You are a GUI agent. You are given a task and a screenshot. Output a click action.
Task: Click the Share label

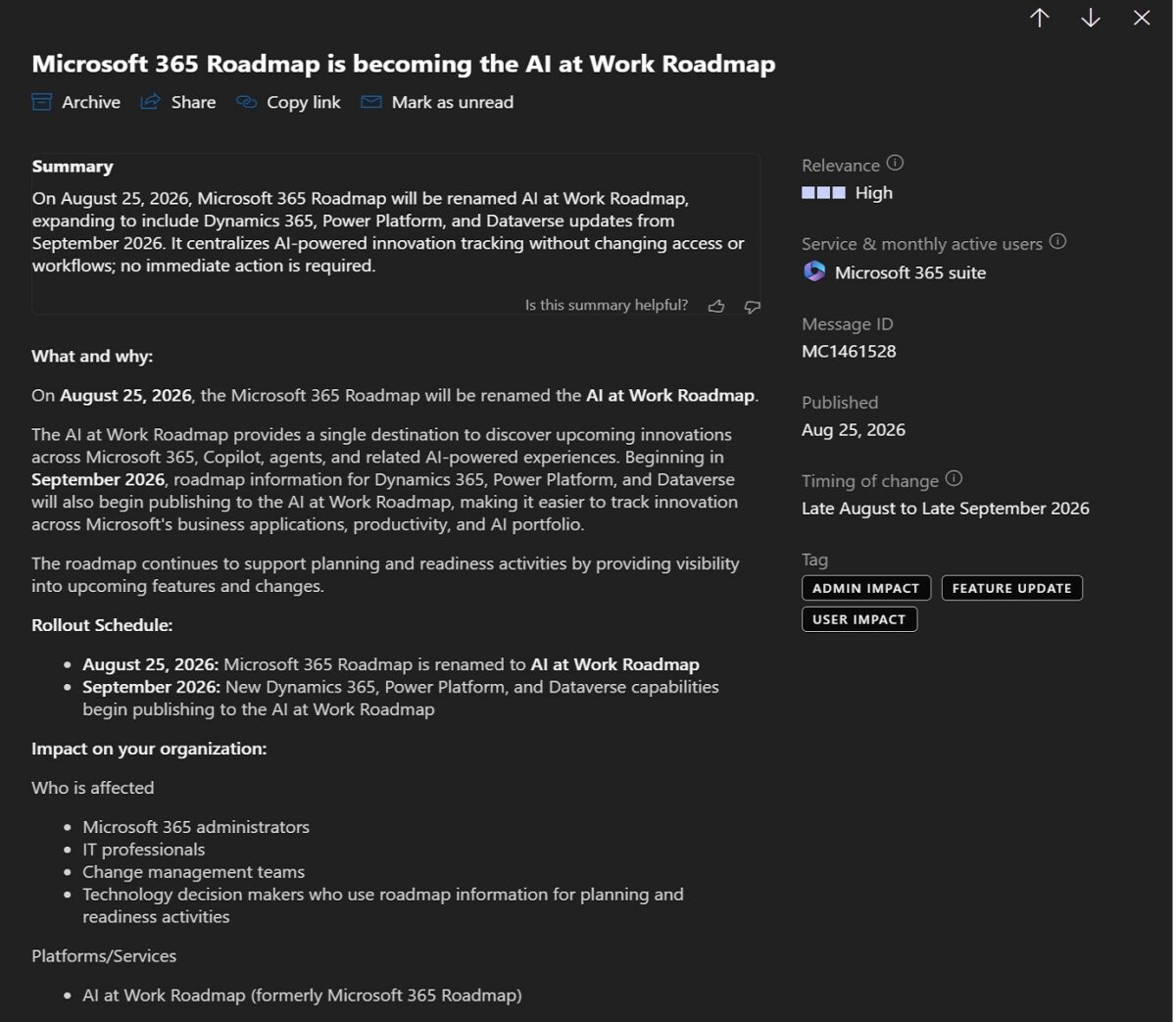pos(193,102)
